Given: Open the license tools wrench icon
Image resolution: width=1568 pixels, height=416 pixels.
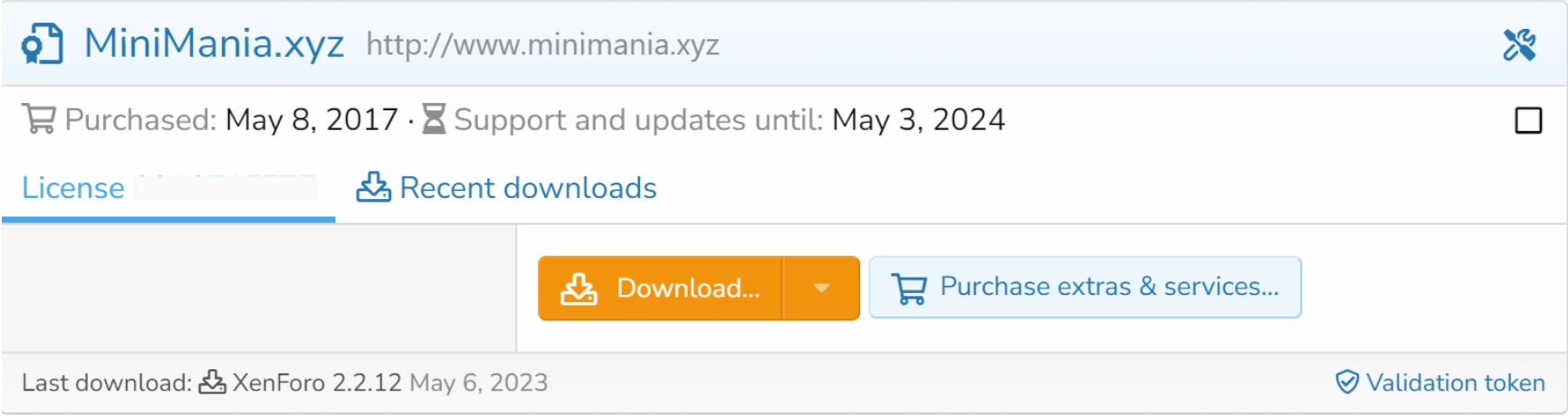Looking at the screenshot, I should click(x=1519, y=44).
